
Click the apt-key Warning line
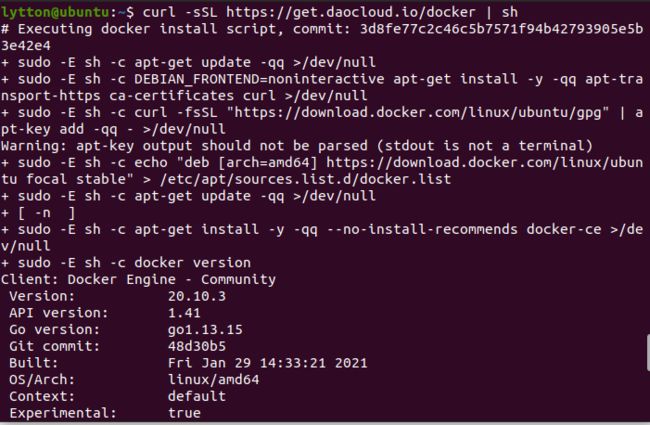(297, 146)
